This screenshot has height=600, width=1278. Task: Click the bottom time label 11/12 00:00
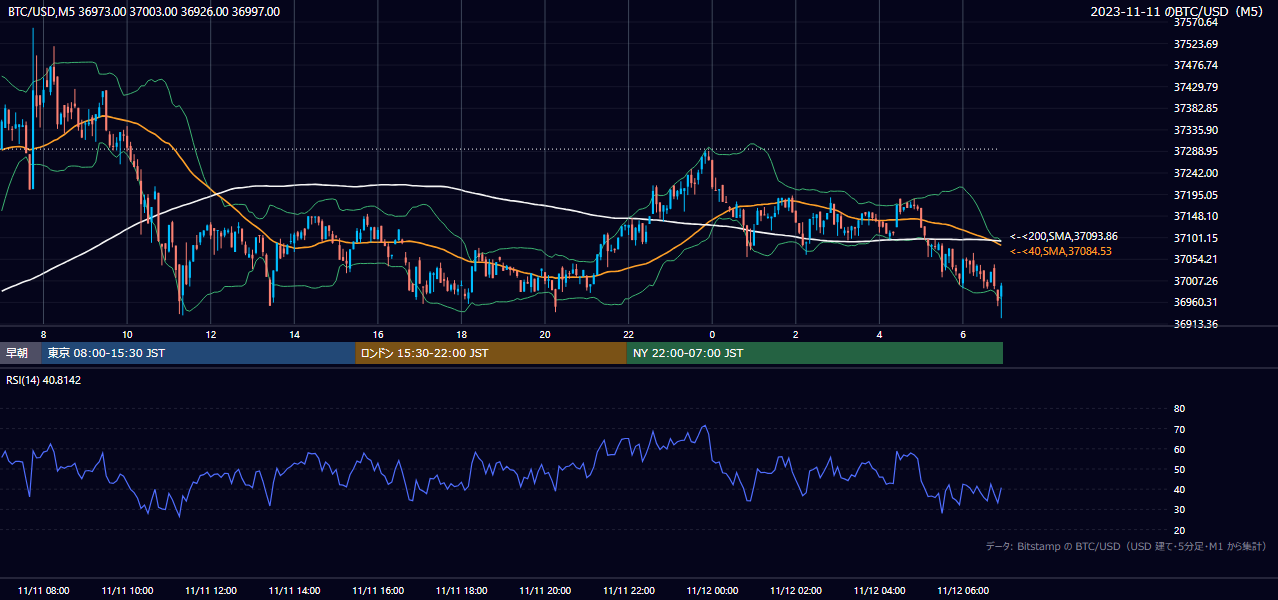pyautogui.click(x=712, y=590)
